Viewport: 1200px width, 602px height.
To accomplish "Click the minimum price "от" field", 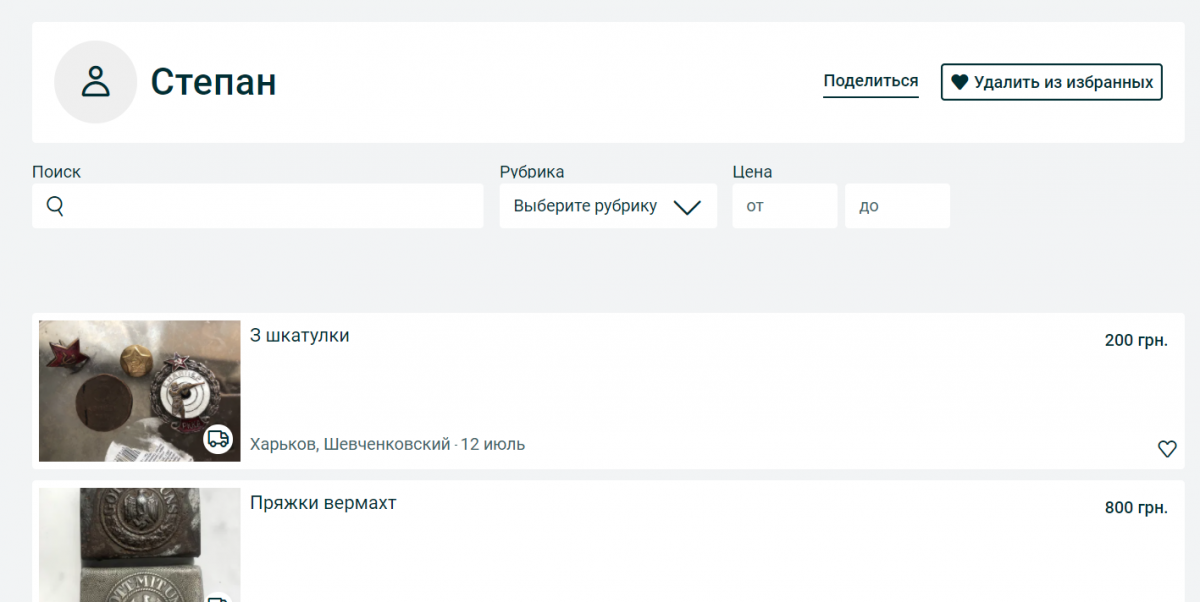I will coord(784,206).
